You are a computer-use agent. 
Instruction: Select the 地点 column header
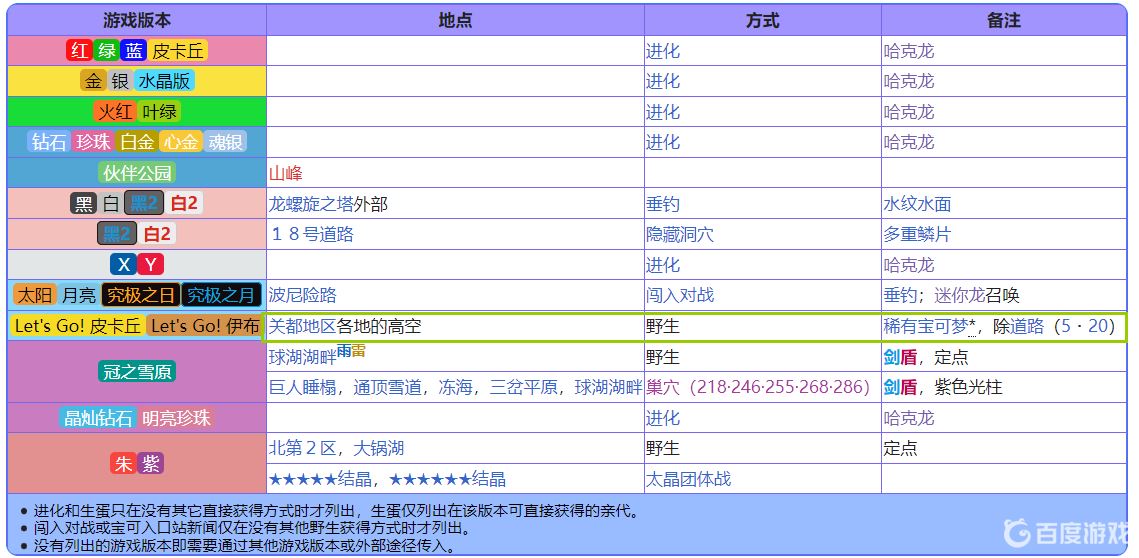click(x=455, y=20)
